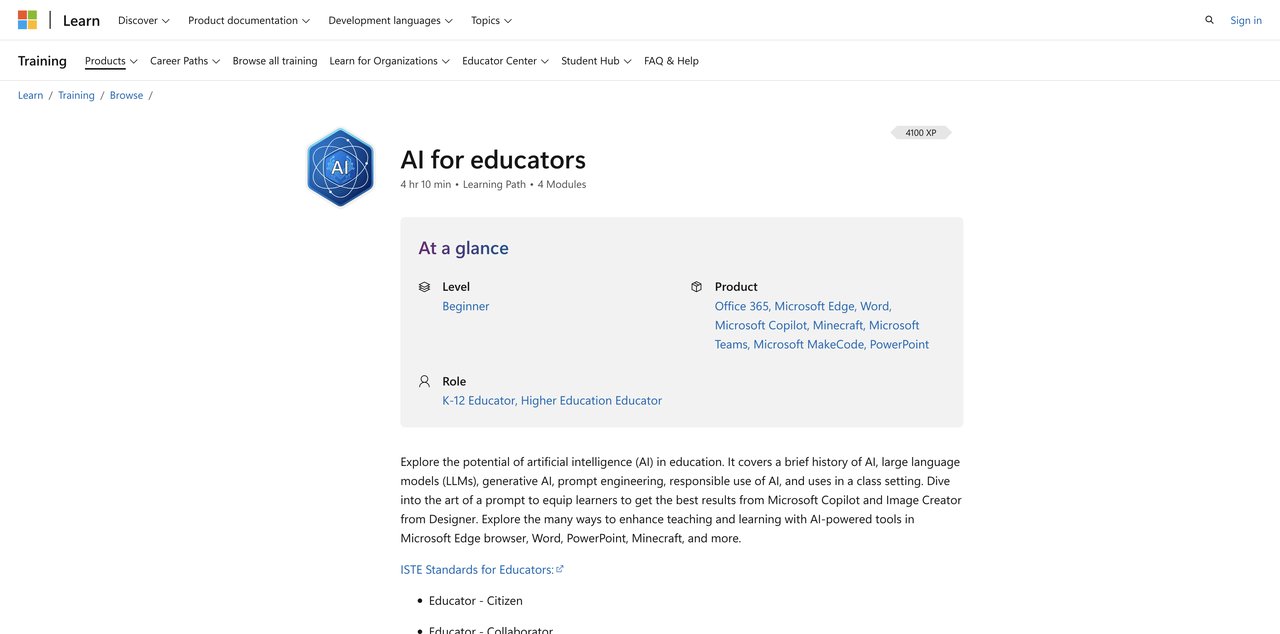
Task: Click the box icon beside Product
Action: pos(696,286)
